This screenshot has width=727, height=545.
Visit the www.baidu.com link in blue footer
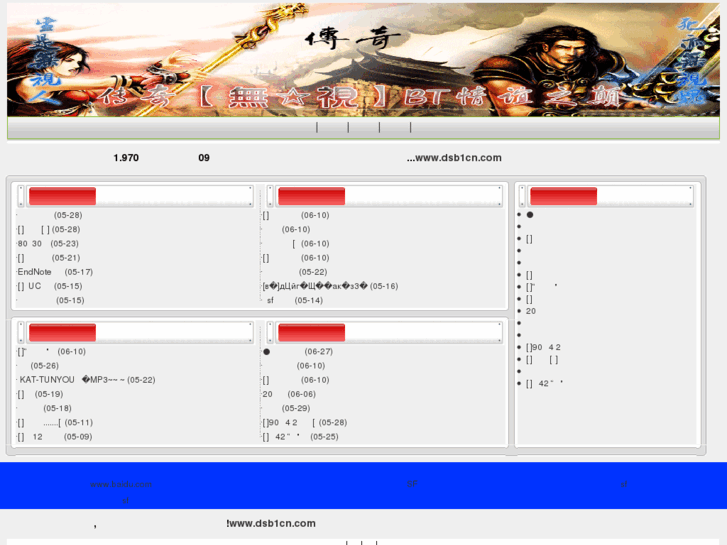point(121,484)
